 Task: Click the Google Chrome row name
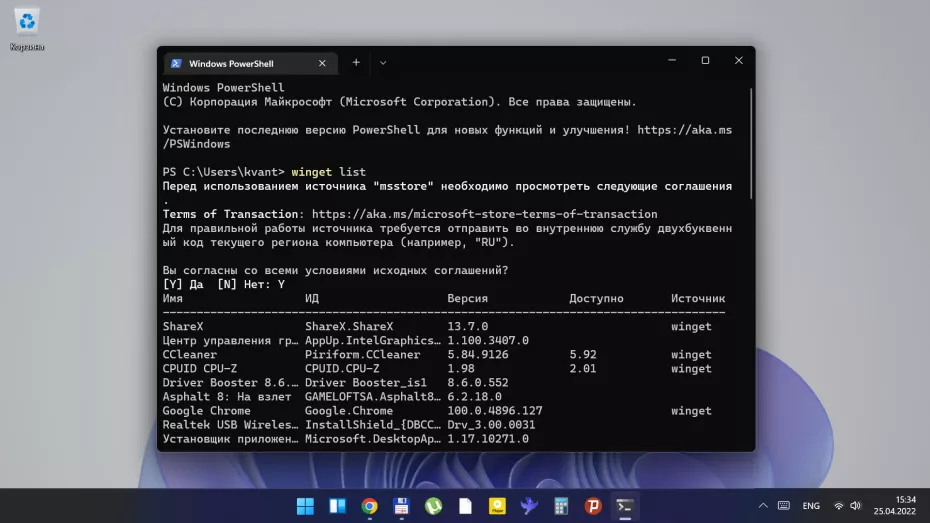(206, 410)
